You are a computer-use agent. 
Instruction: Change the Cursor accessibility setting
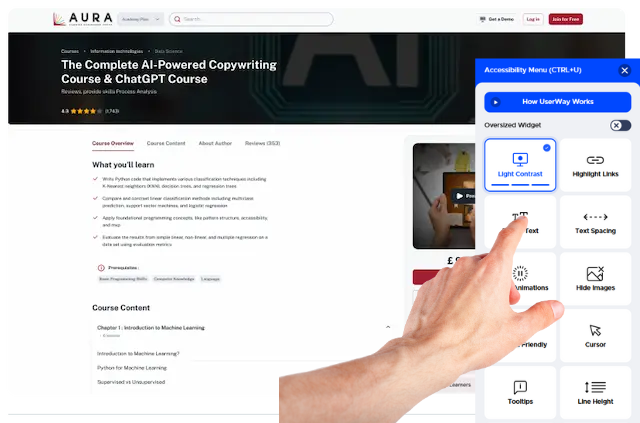595,335
